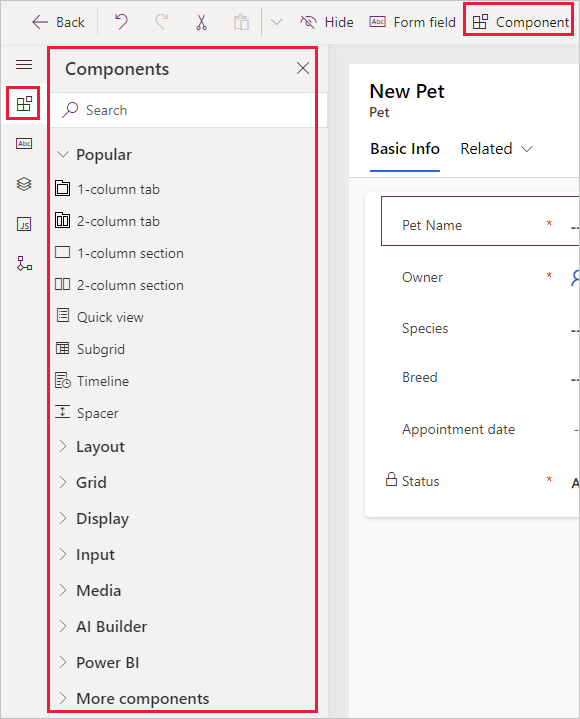Open the paste options dropdown arrow
This screenshot has height=719, width=580.
pos(276,22)
